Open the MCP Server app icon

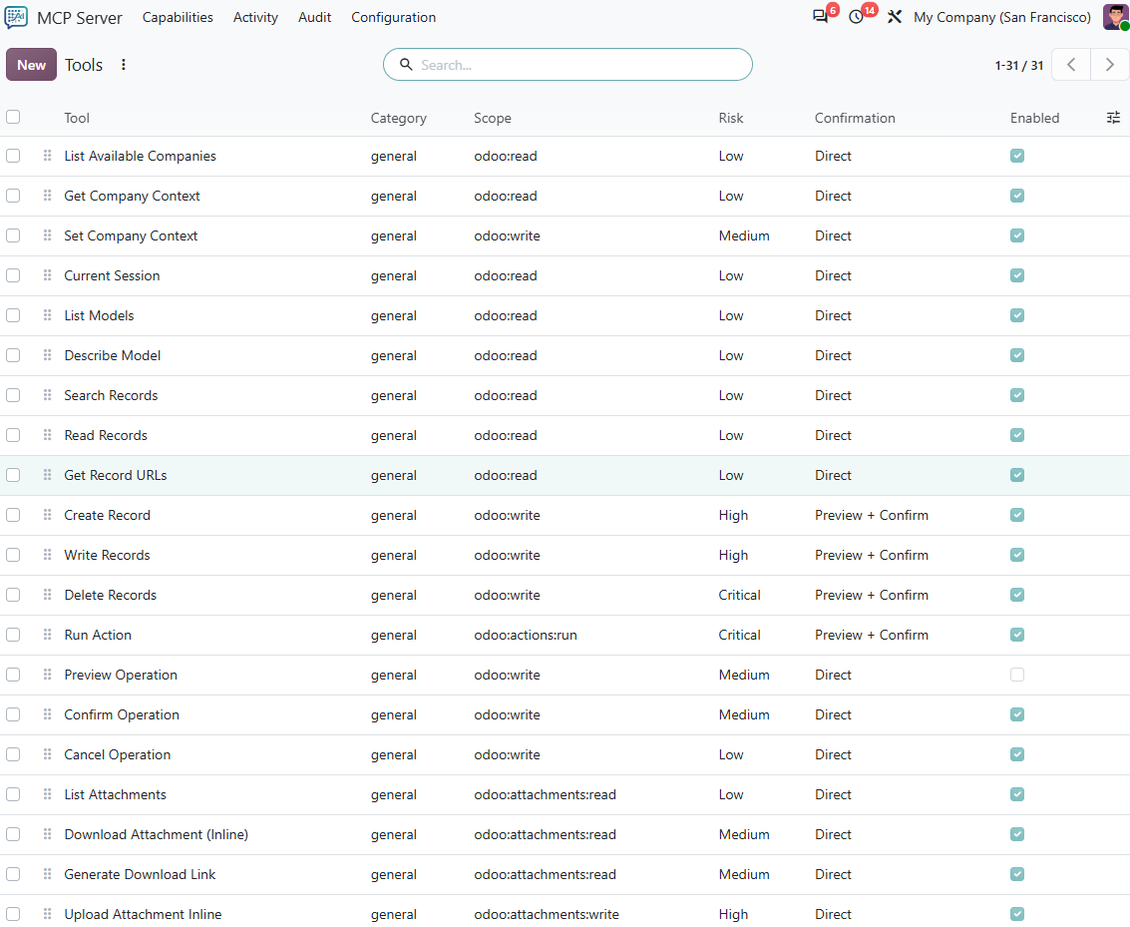[x=16, y=17]
